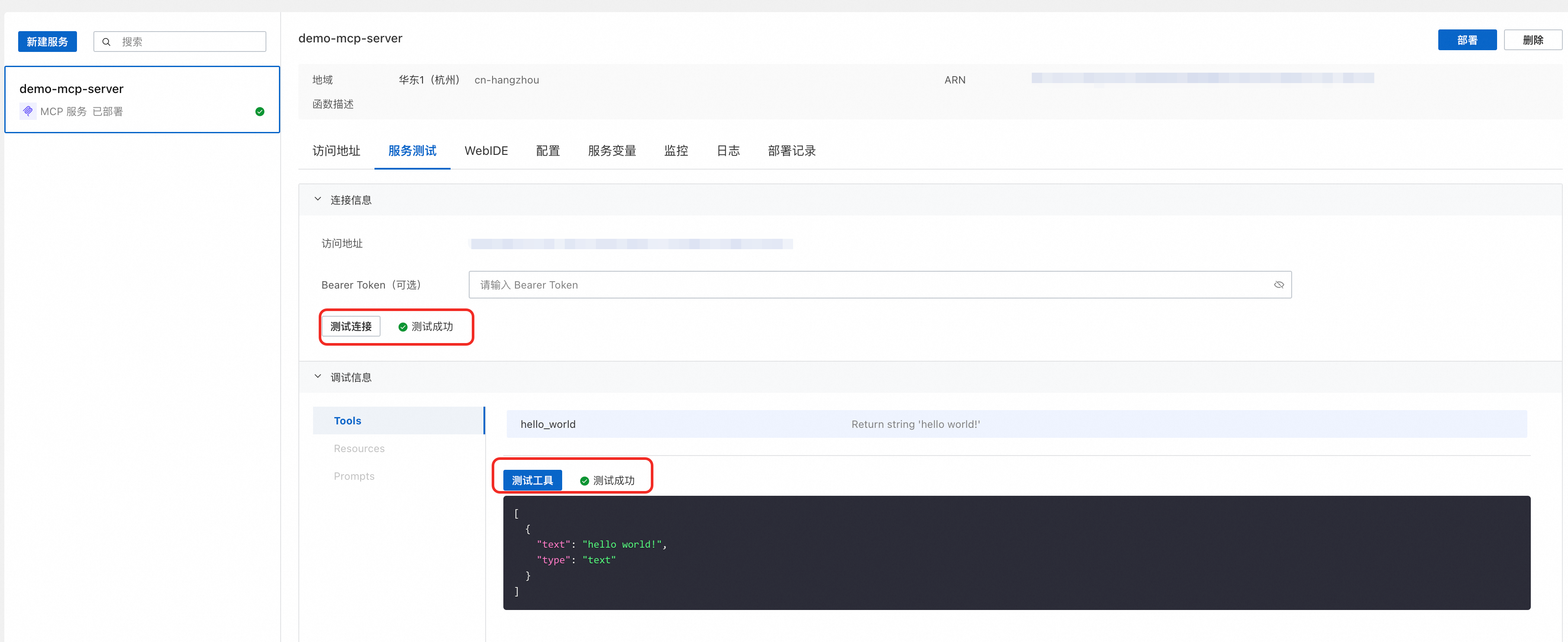Click the green tool test success icon
Screen dimensions: 1568x642
[584, 481]
